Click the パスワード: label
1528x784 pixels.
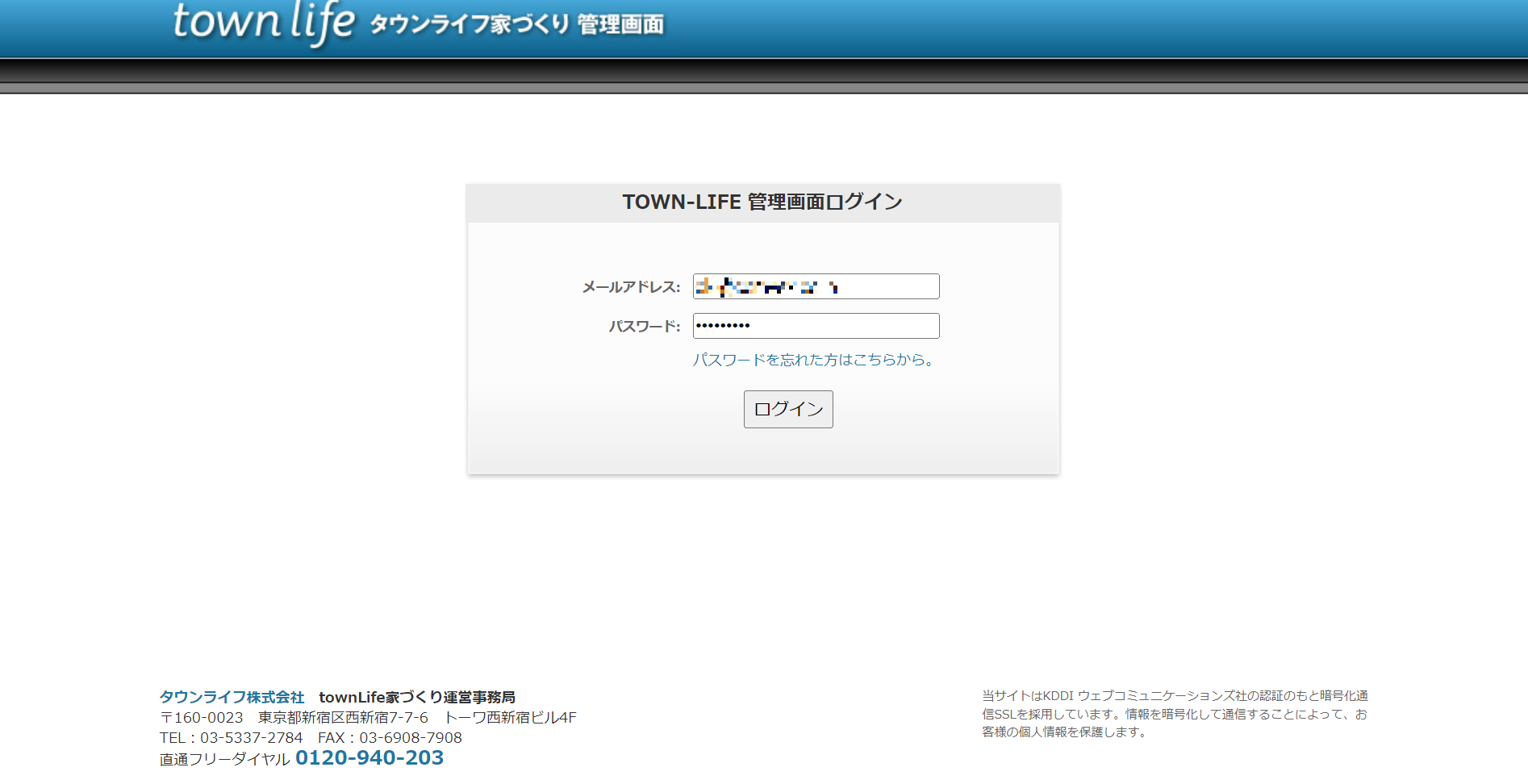pos(645,327)
